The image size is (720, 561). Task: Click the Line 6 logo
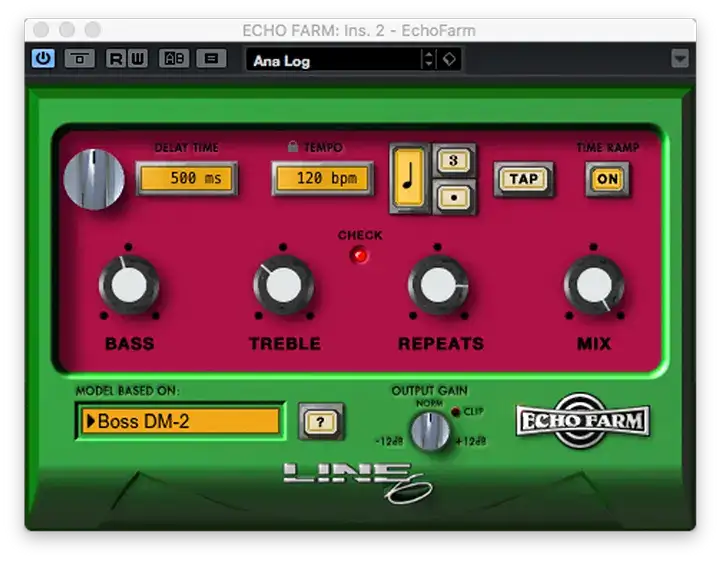[359, 482]
